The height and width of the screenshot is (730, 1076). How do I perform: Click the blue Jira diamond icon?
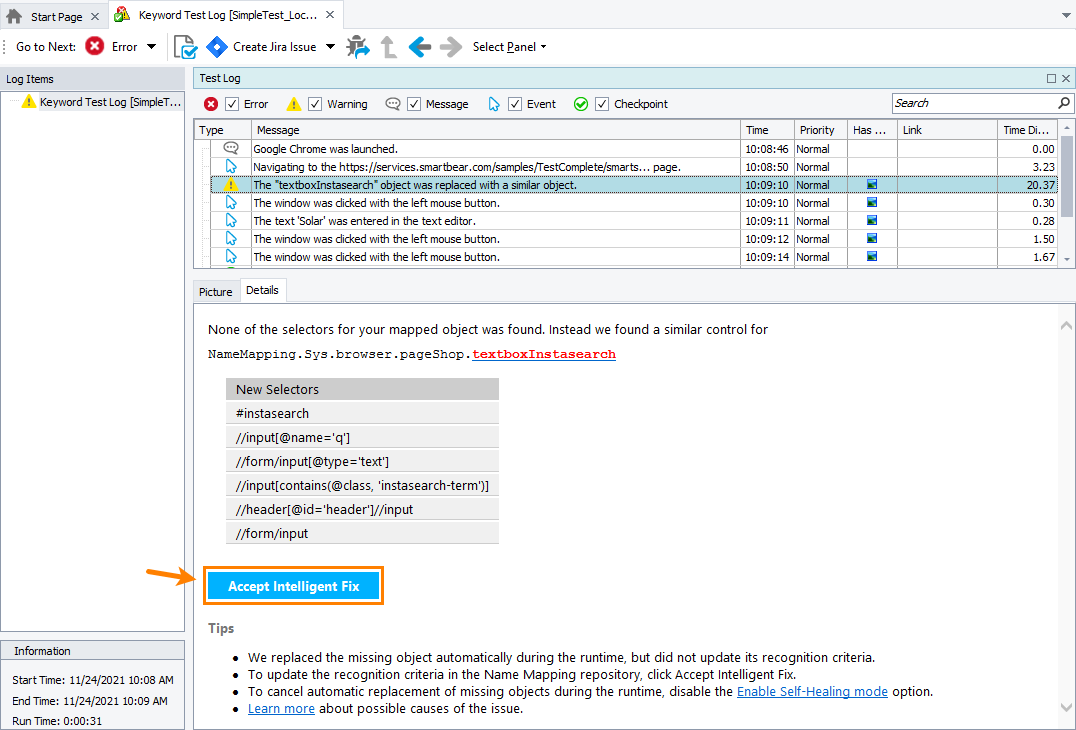(217, 46)
